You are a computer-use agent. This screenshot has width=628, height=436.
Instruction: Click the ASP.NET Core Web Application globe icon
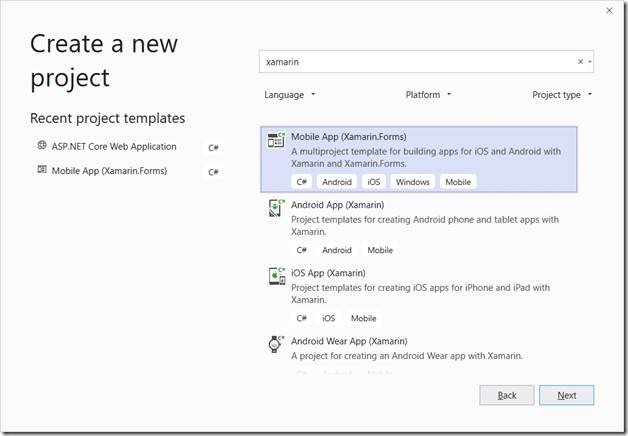tap(42, 146)
